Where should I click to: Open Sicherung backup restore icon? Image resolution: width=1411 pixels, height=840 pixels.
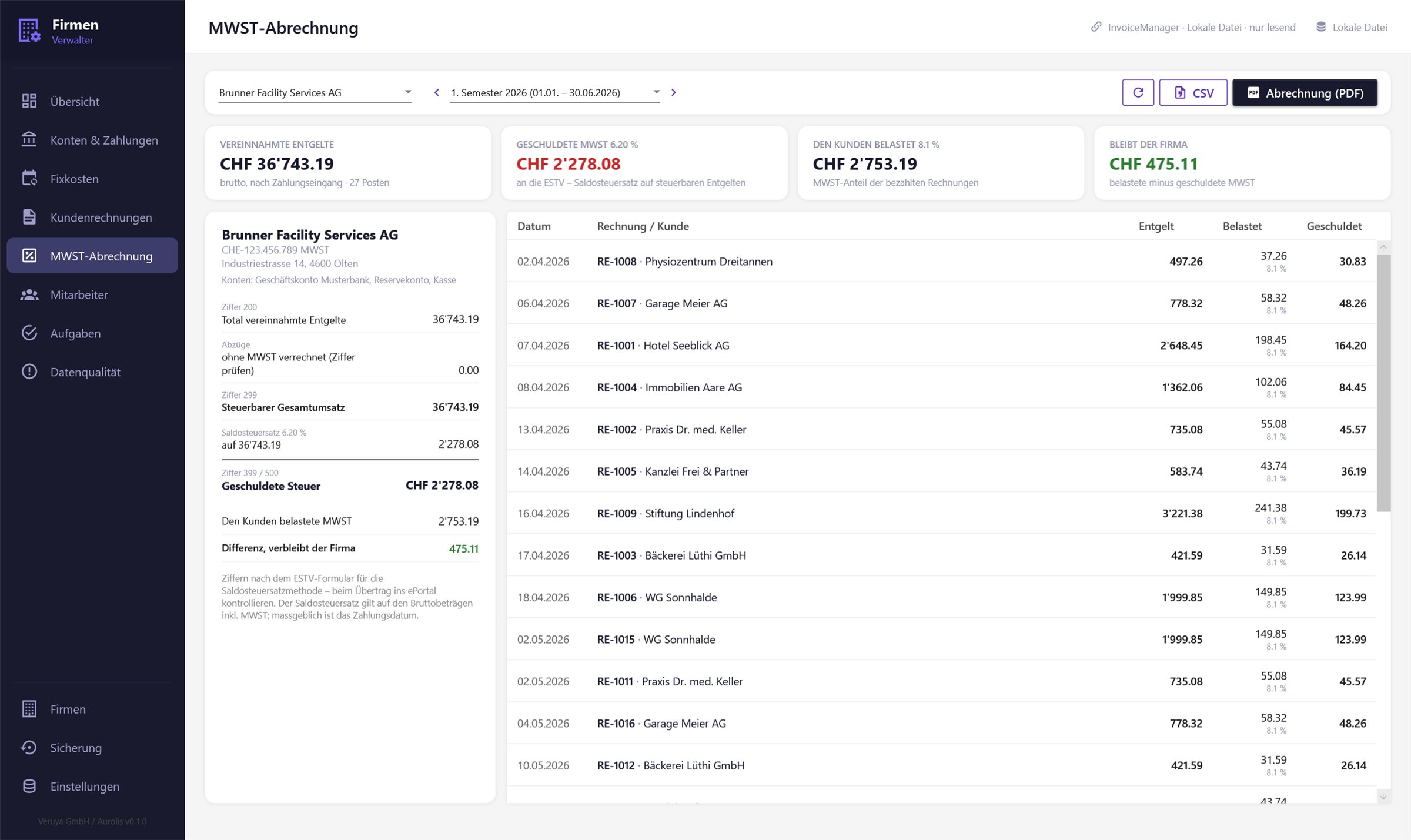[x=29, y=748]
